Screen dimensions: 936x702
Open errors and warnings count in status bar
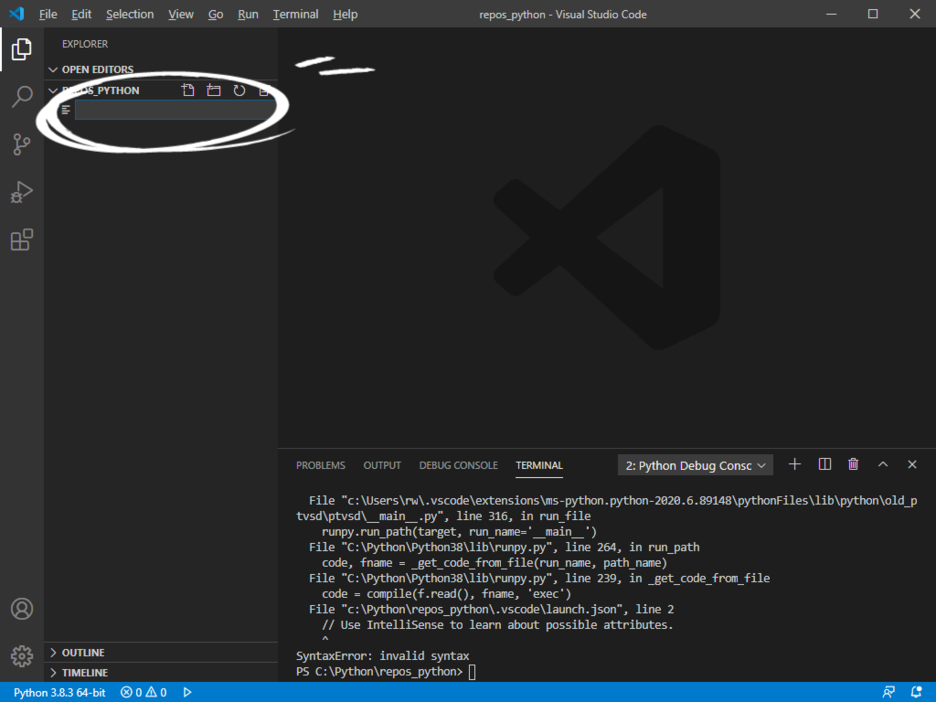coord(143,692)
